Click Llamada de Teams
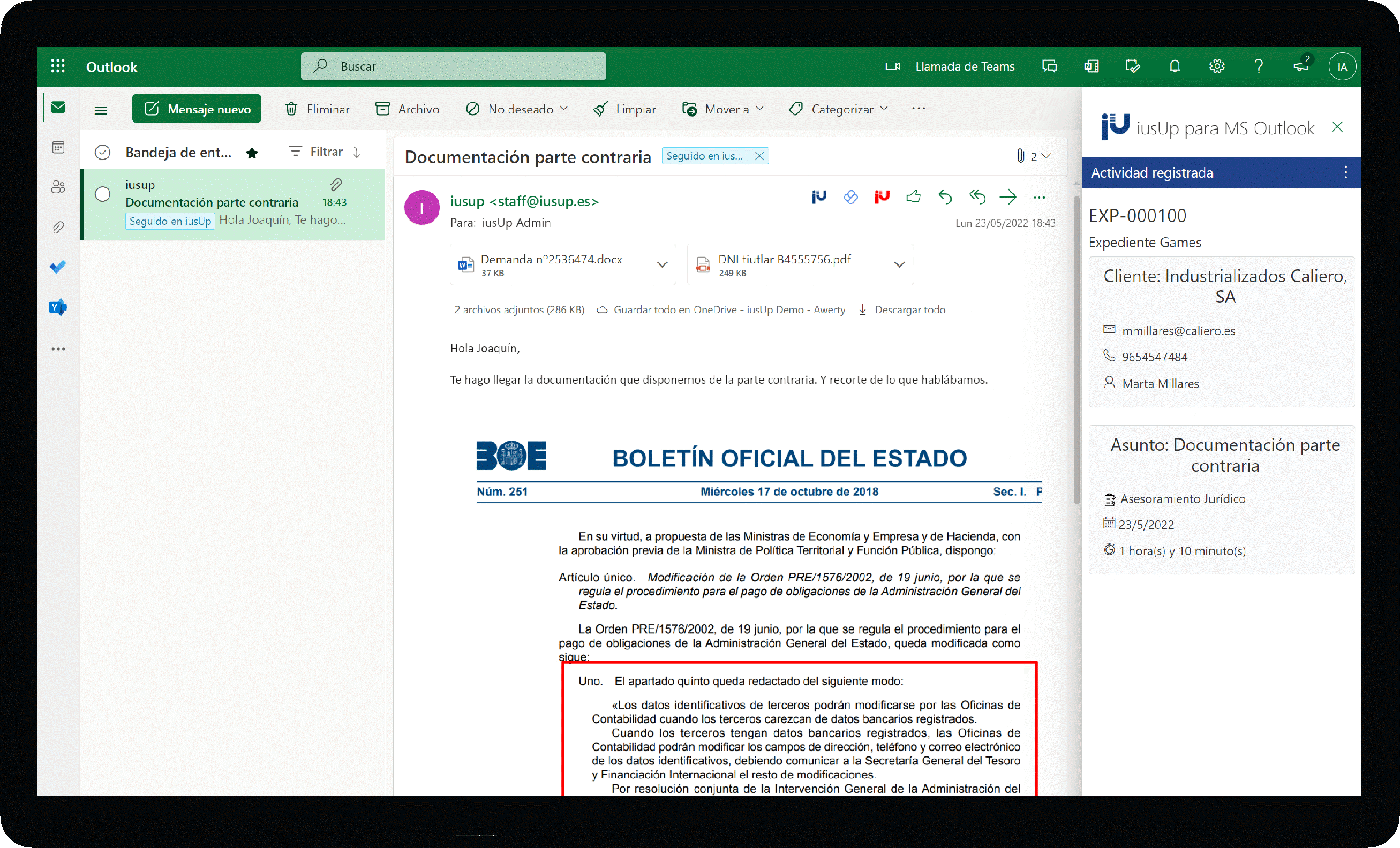The height and width of the screenshot is (848, 1400). click(x=964, y=66)
